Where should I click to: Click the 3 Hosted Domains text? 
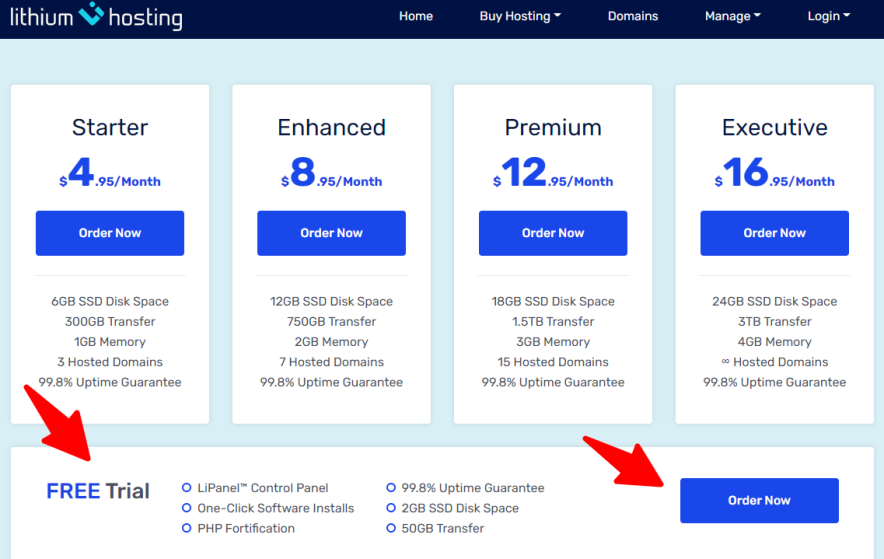(110, 362)
